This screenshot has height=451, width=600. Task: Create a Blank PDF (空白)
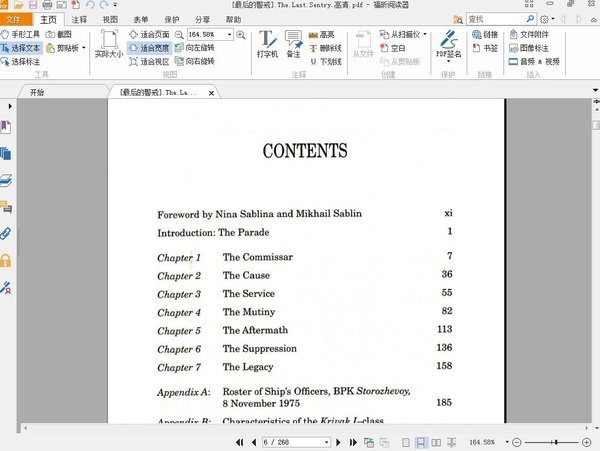point(392,48)
